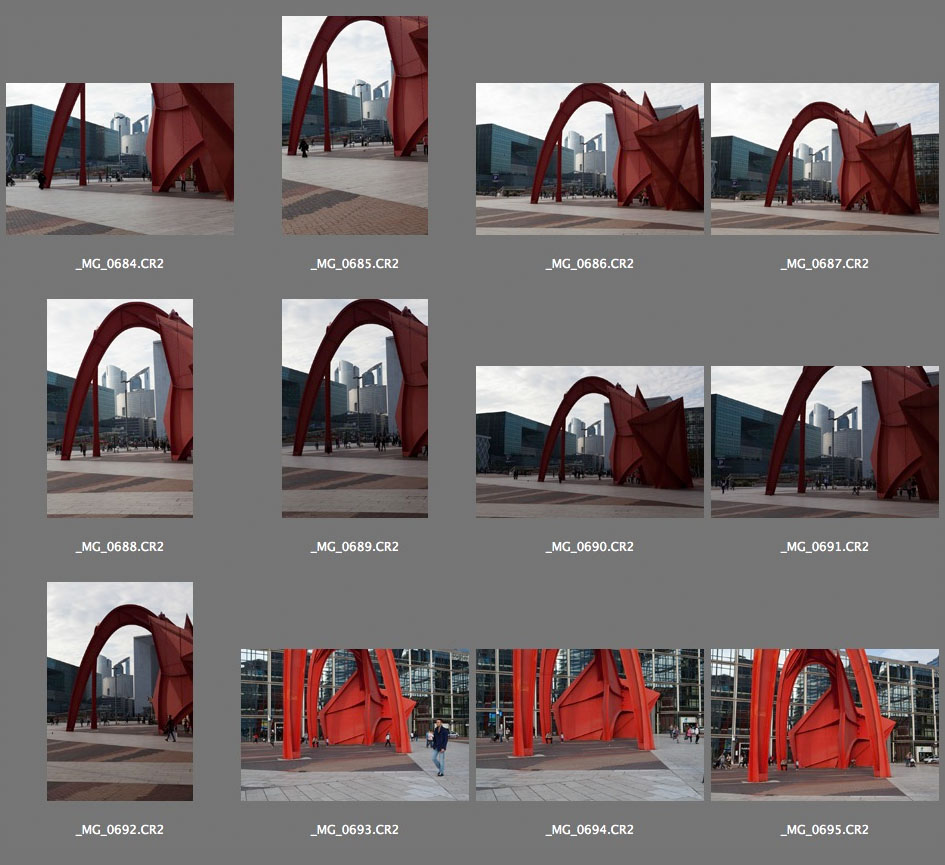945x865 pixels.
Task: Select the _MG_0687.CR2 filename label
Action: pos(824,264)
